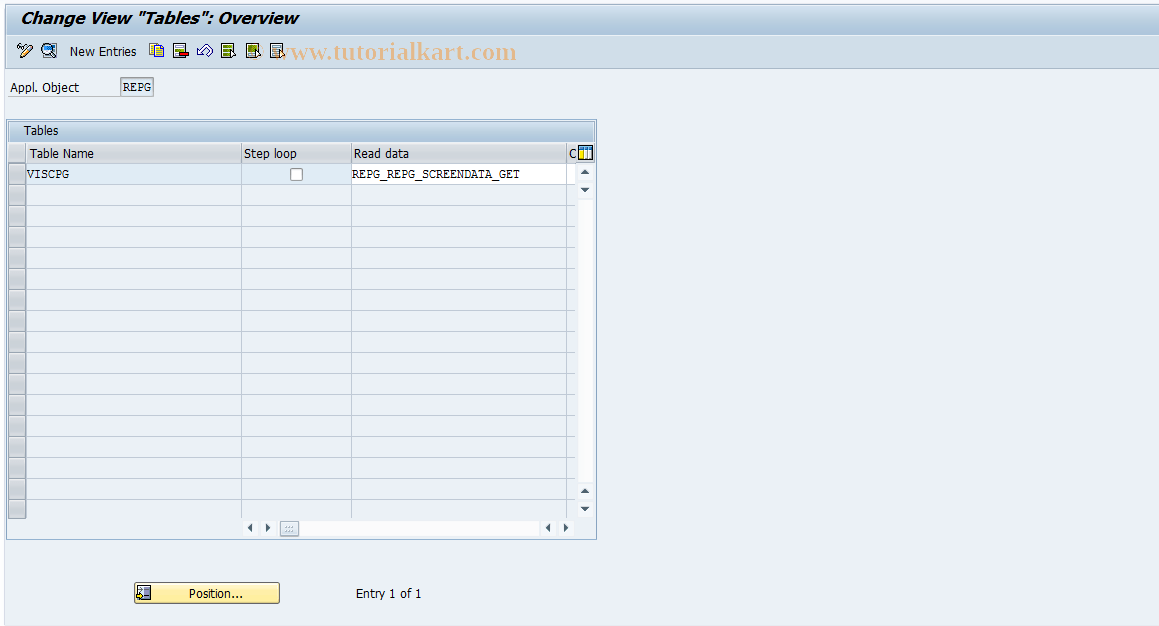
Task: Click the Deselect All entries icon
Action: (276, 50)
